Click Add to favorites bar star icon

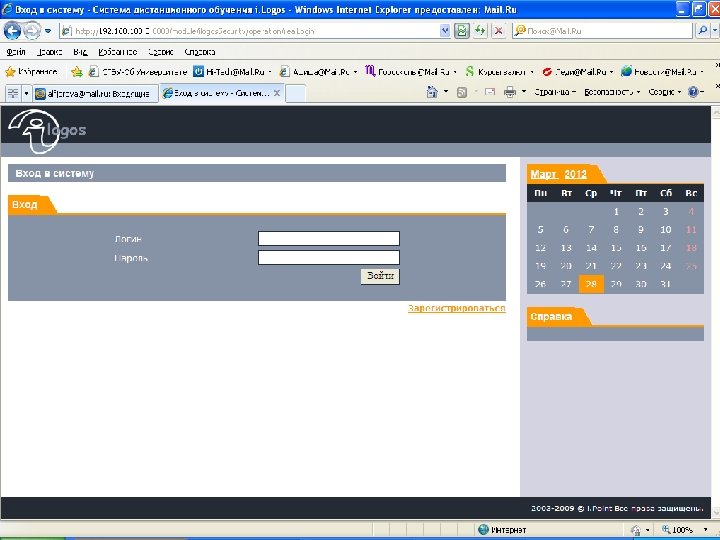tap(77, 72)
